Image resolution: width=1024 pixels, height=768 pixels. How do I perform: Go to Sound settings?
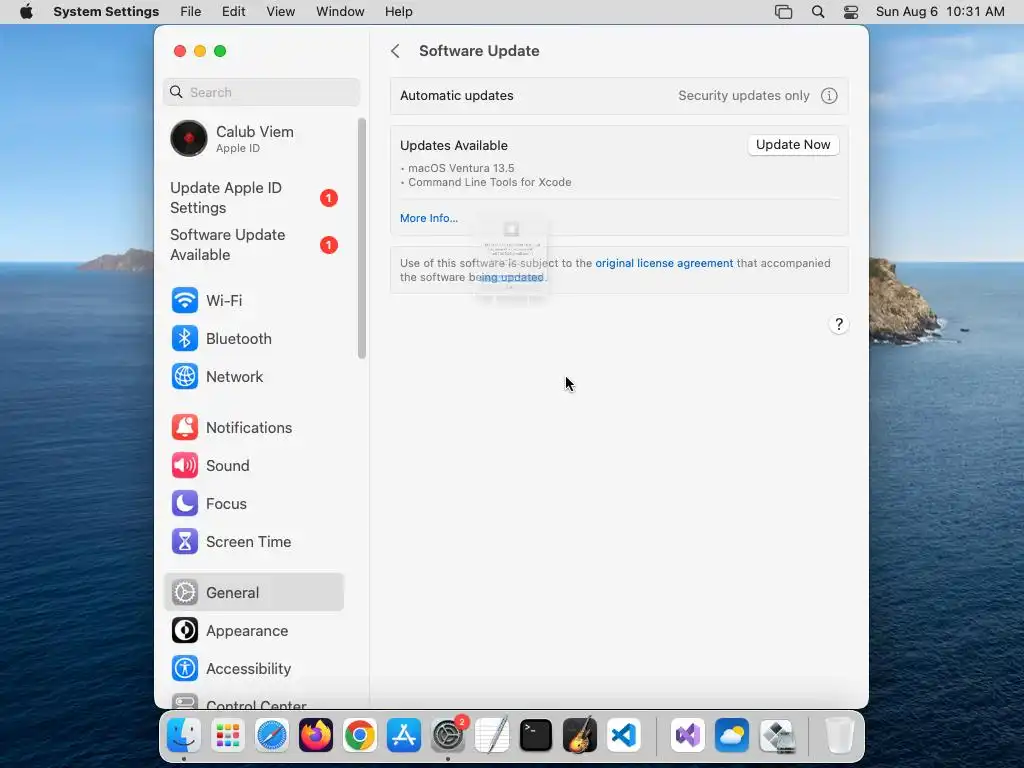coord(253,466)
